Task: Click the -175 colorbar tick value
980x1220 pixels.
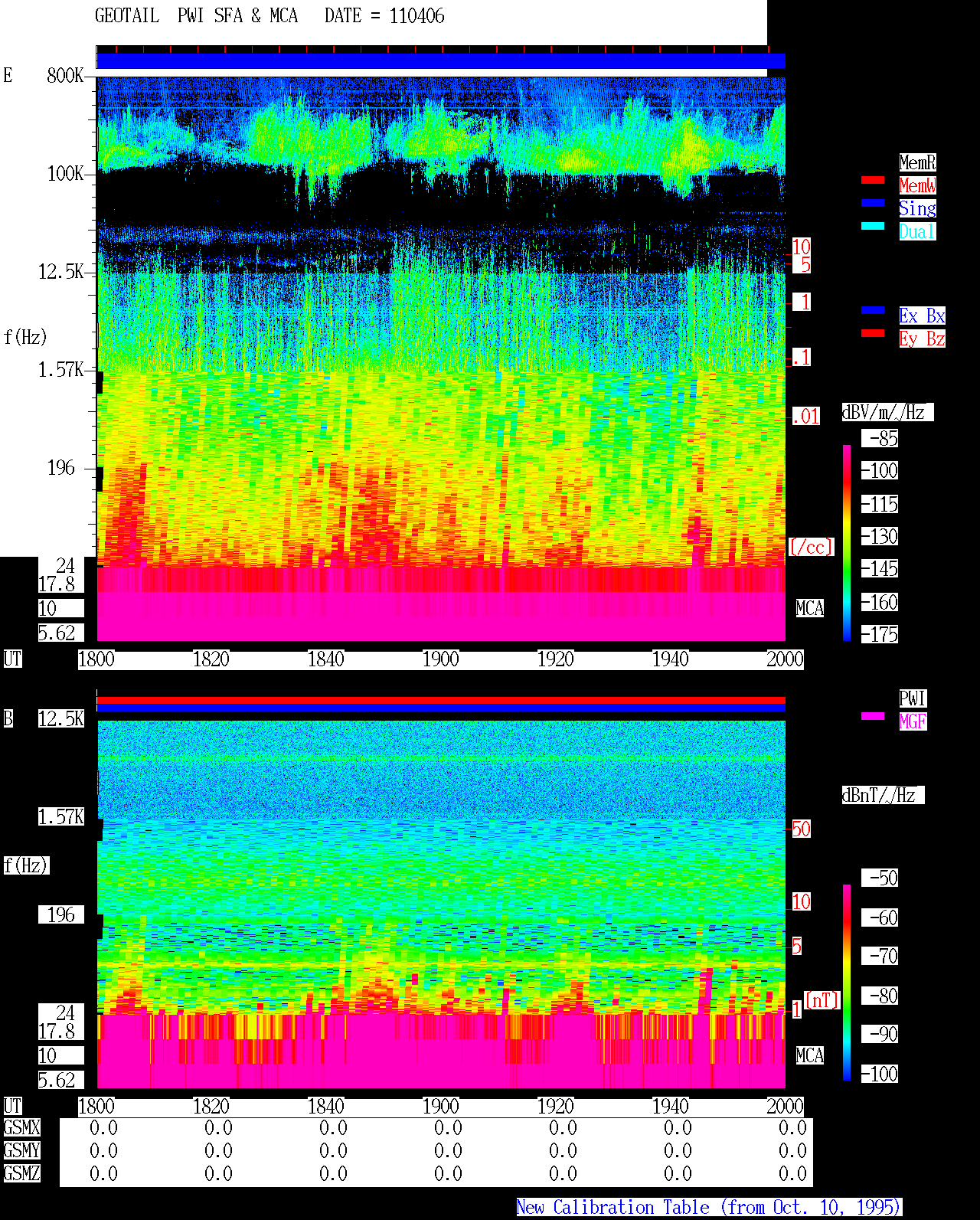Action: [880, 634]
